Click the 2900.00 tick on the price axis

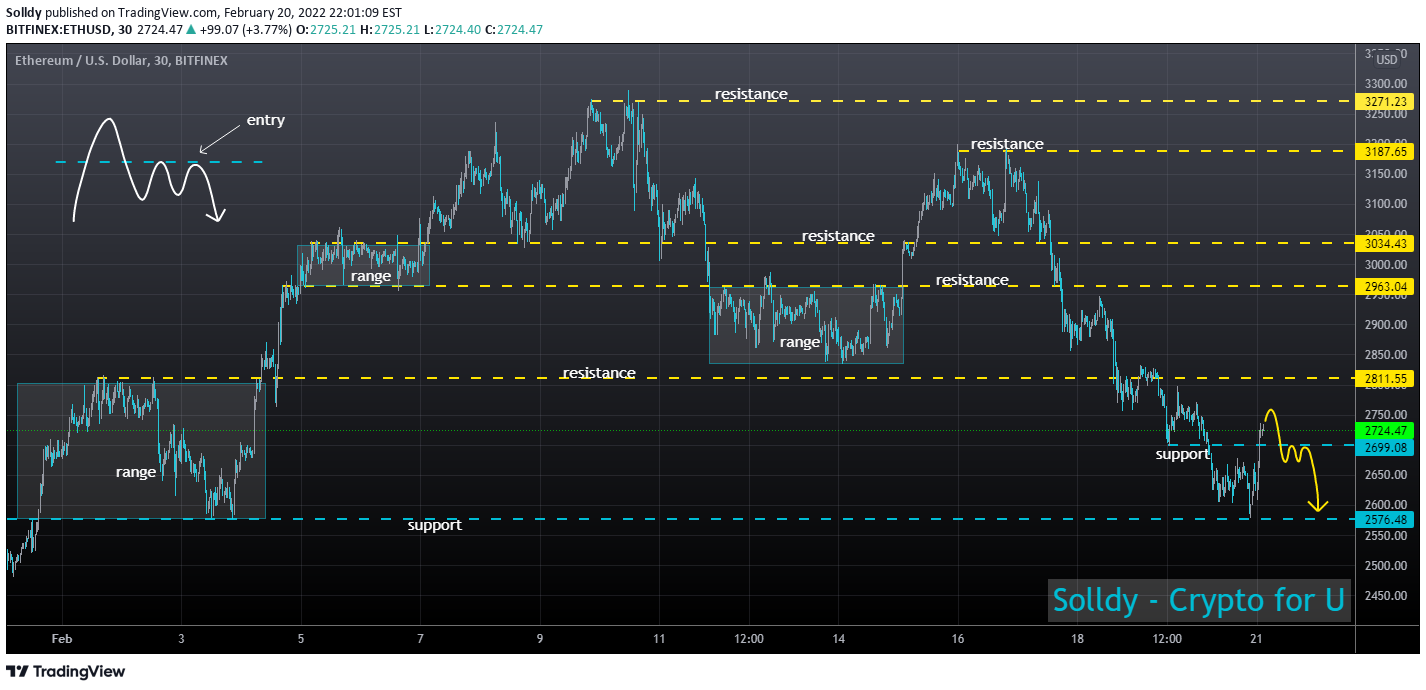[1386, 325]
